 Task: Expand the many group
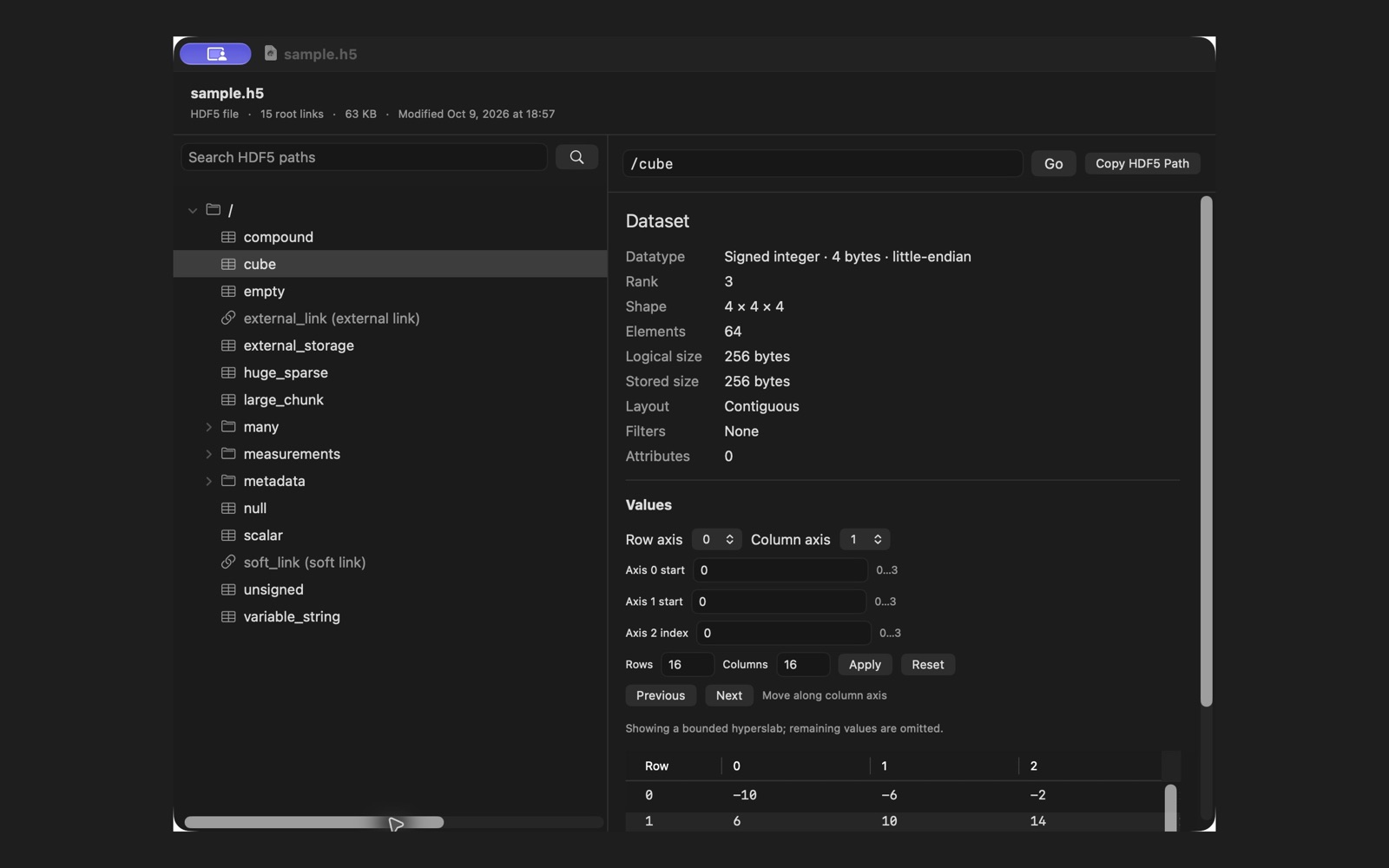(208, 427)
